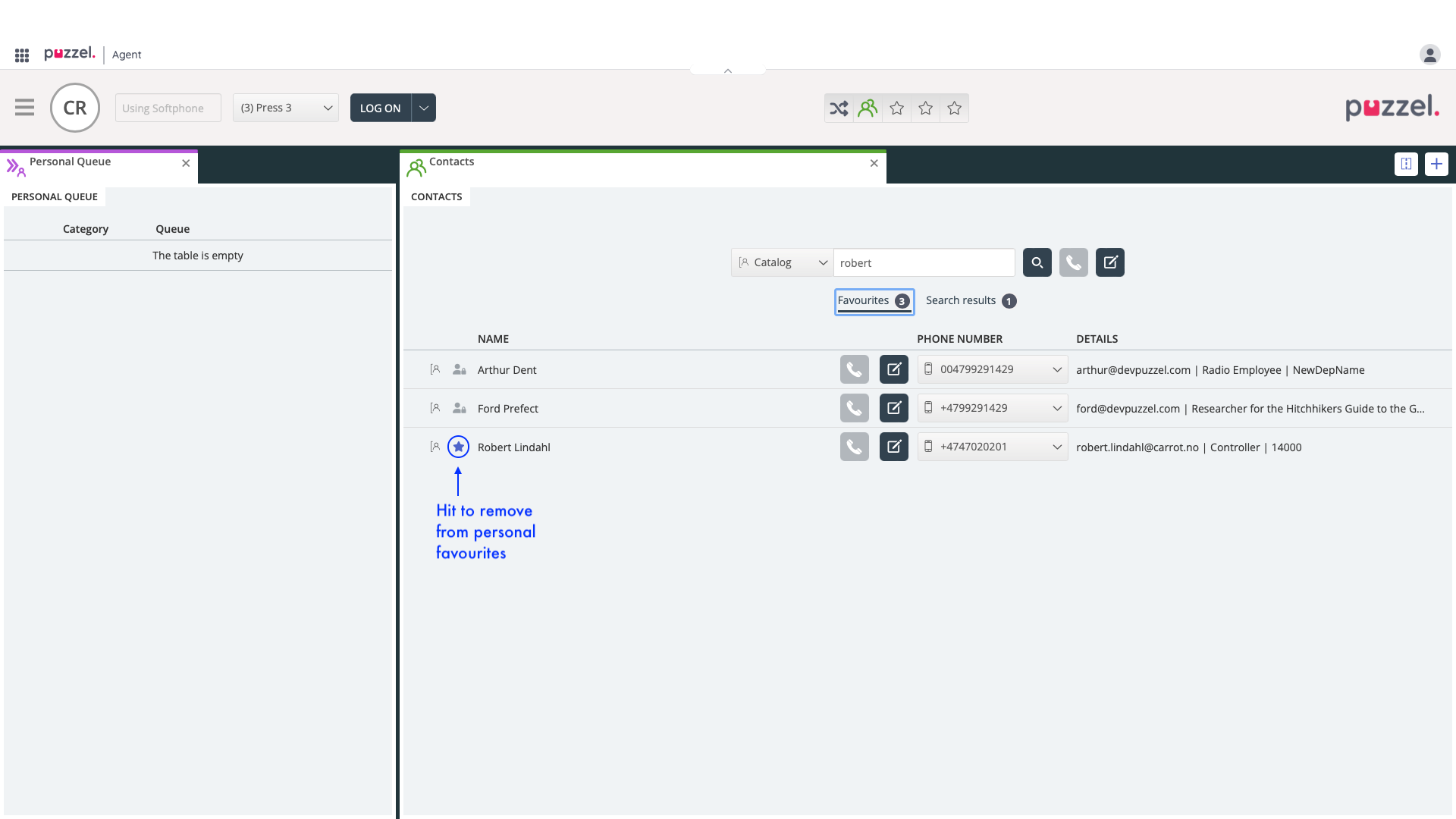Expand Robert Lindahl's phone number dropdown
The image size is (1456, 819).
pos(1056,447)
